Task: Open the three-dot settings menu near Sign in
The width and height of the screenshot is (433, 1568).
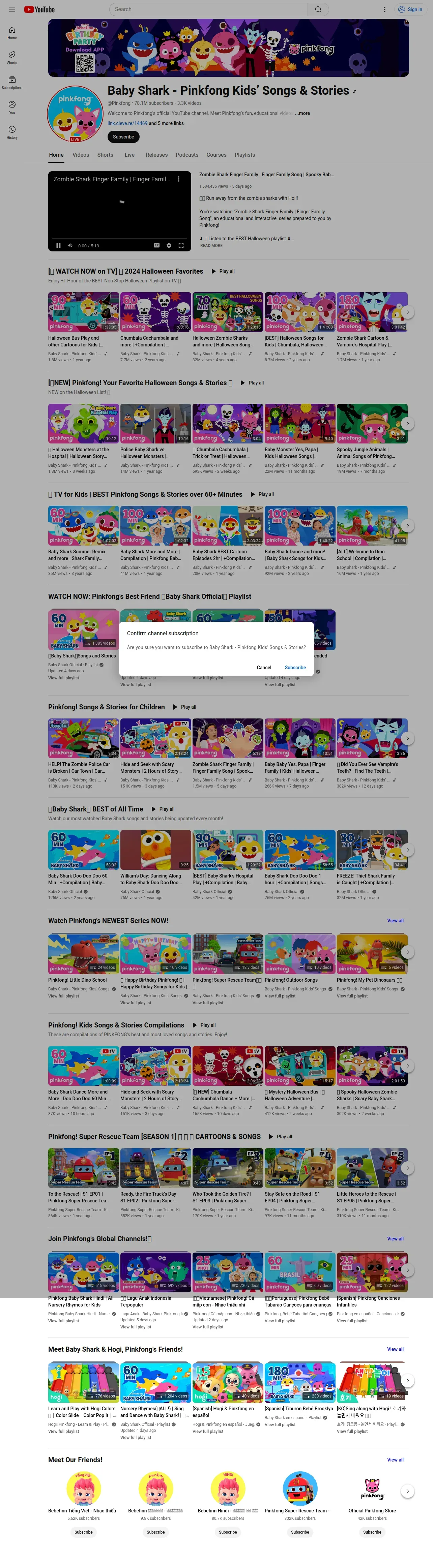Action: 384,9
